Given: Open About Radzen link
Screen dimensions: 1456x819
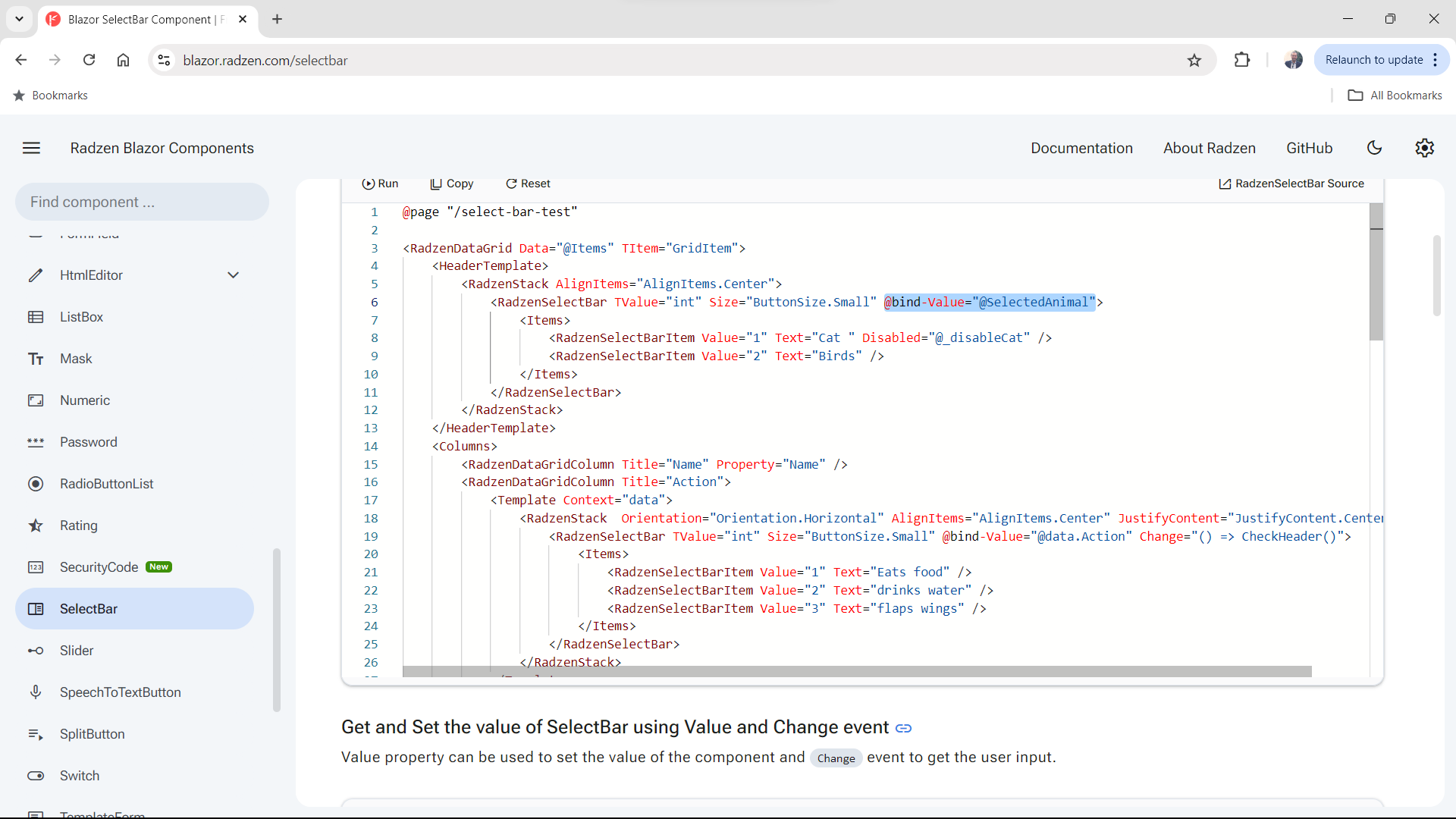Looking at the screenshot, I should pyautogui.click(x=1210, y=148).
